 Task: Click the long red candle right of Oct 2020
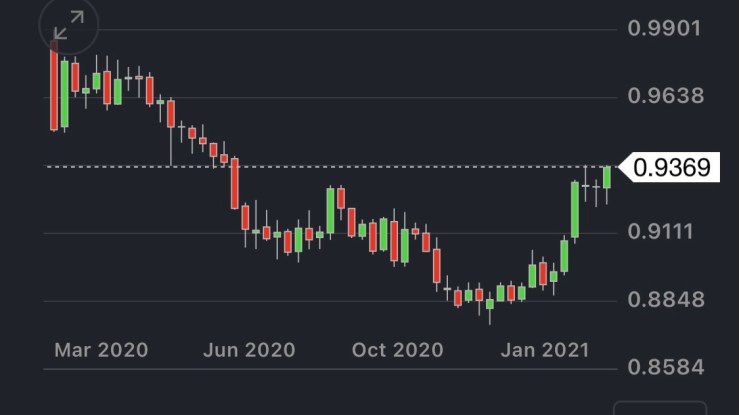click(437, 266)
